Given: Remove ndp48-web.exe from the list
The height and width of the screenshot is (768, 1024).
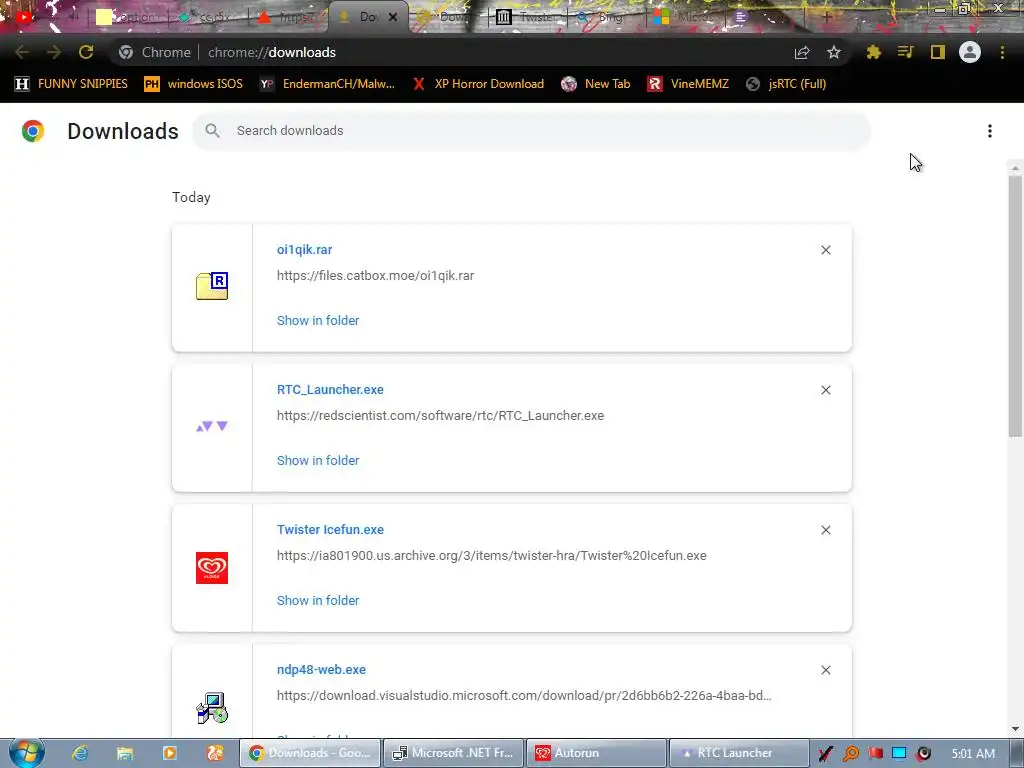Looking at the screenshot, I should pyautogui.click(x=825, y=670).
